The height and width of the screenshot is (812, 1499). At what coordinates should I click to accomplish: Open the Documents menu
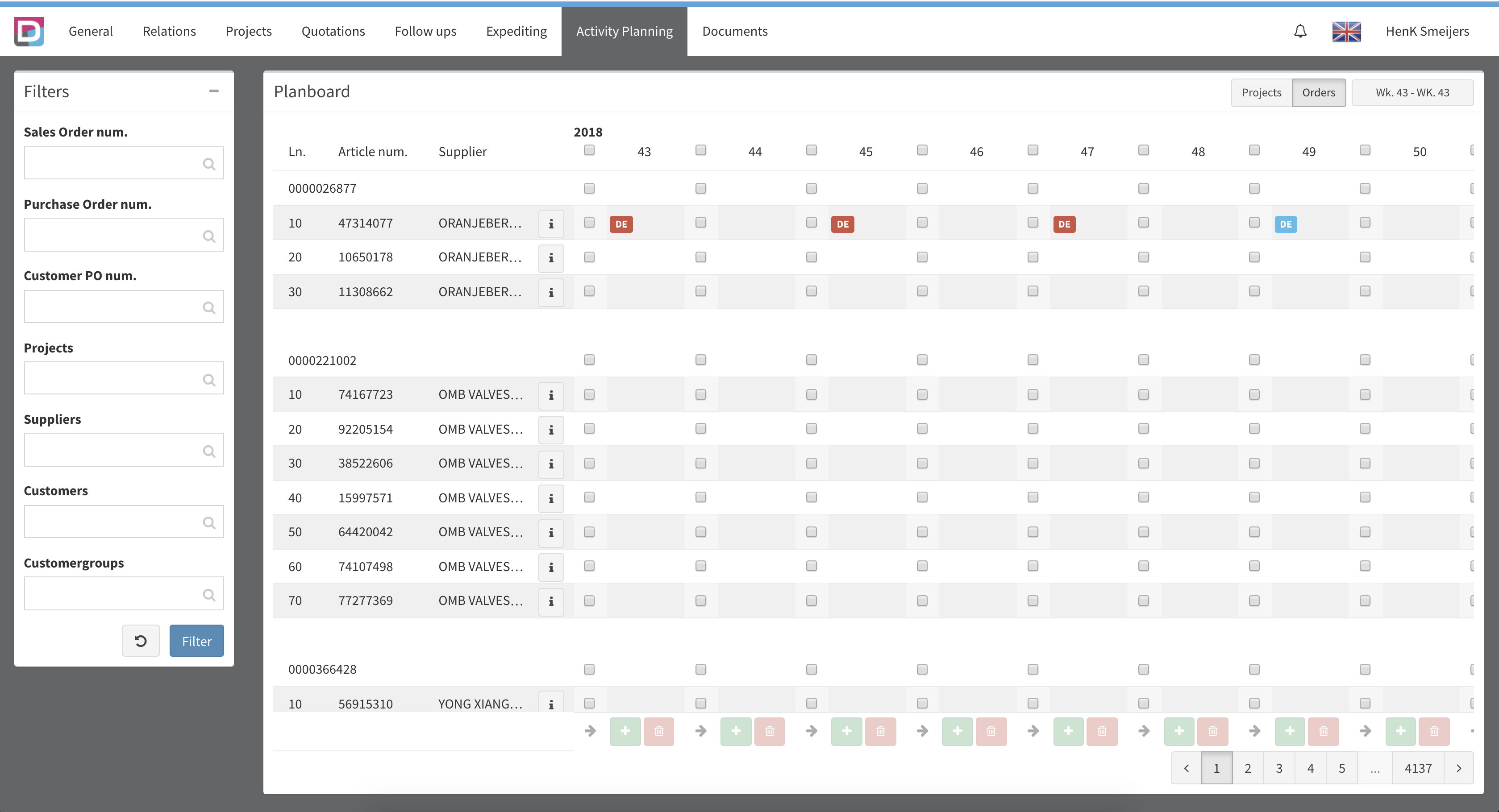tap(735, 31)
